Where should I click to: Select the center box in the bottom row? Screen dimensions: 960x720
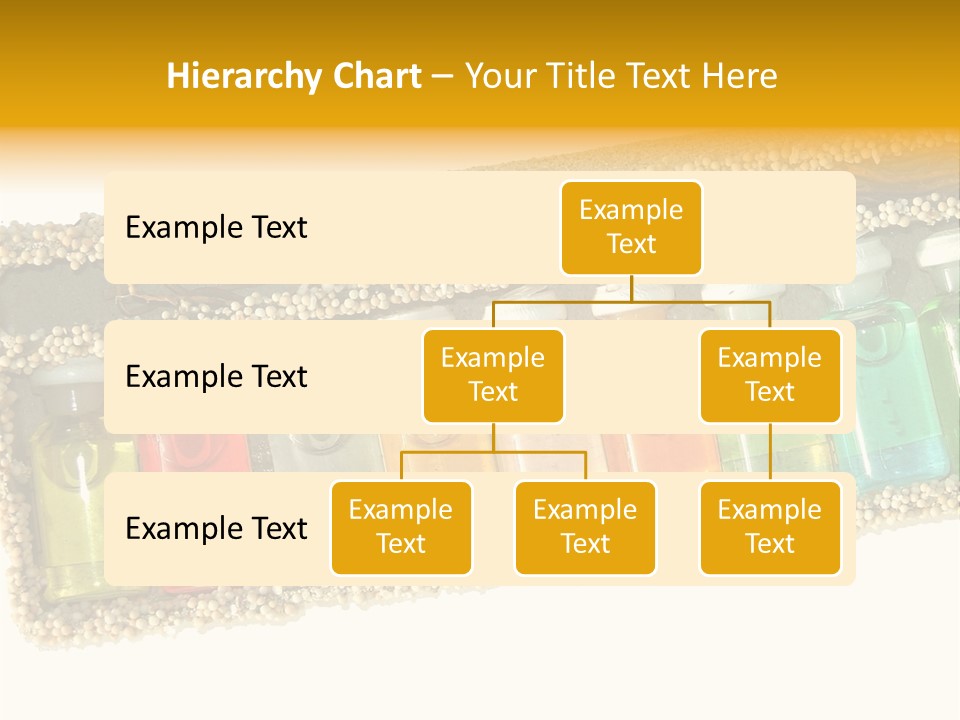pos(585,527)
